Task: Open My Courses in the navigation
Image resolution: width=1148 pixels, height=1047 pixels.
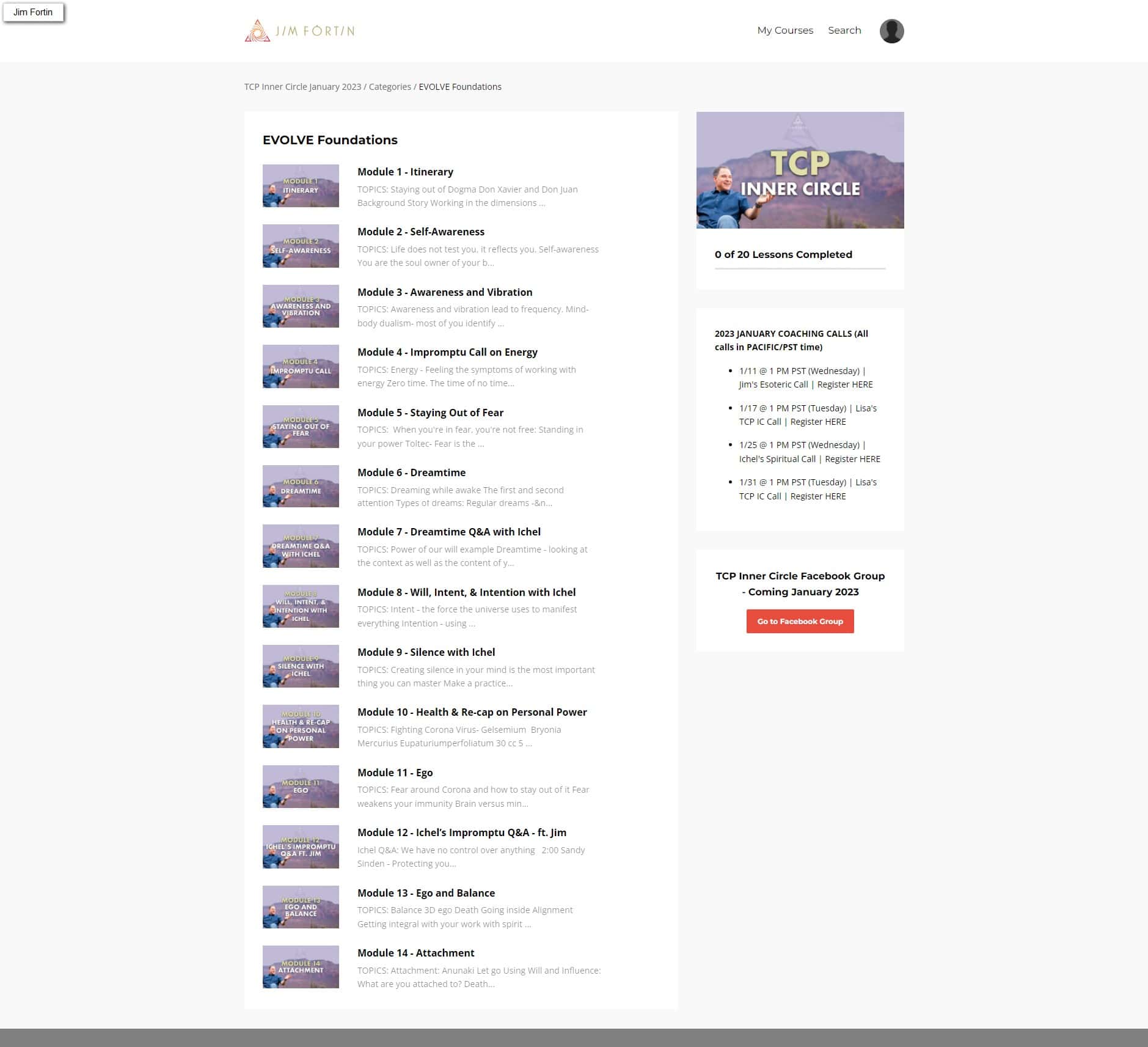Action: click(x=784, y=31)
